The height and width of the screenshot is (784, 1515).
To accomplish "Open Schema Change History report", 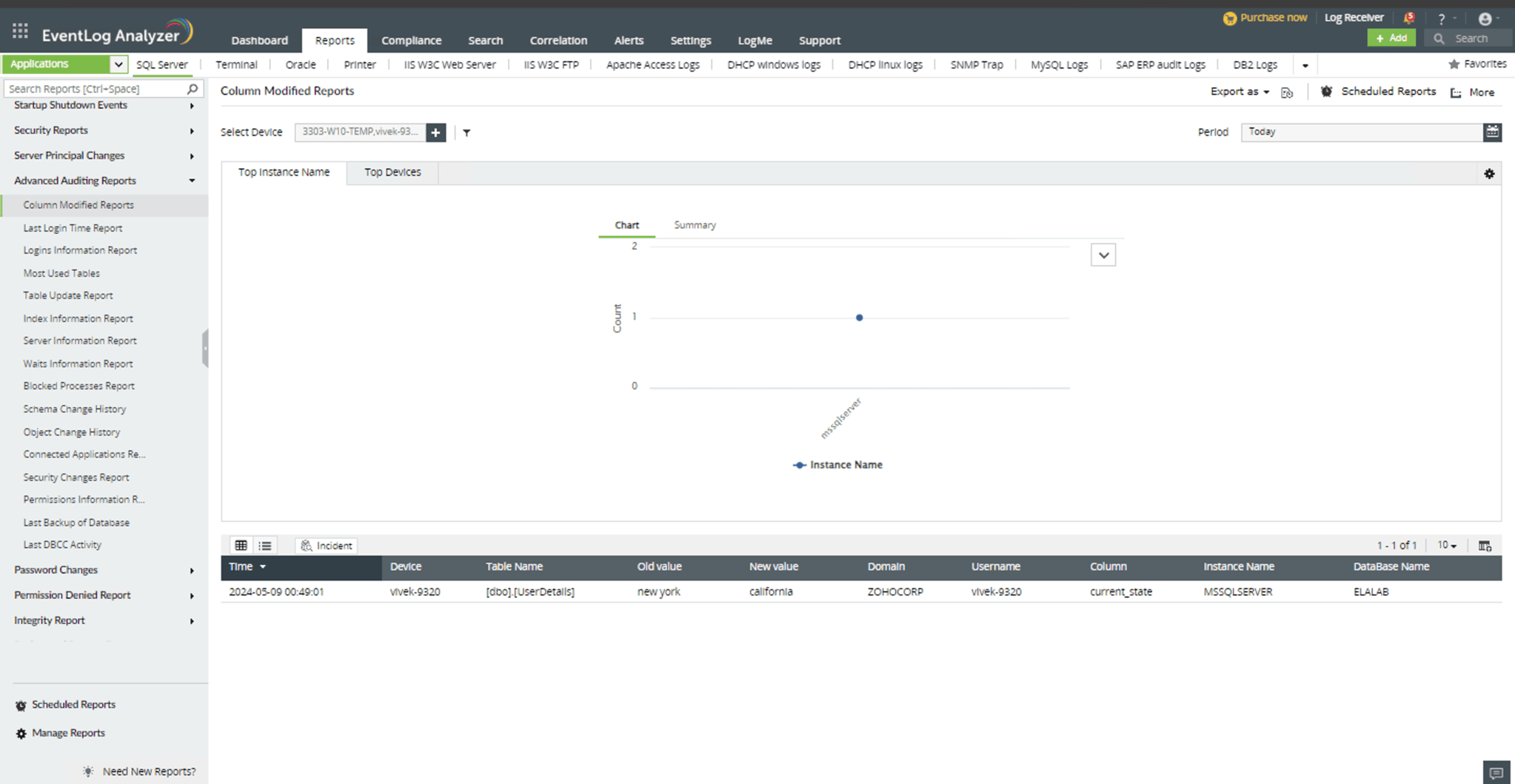I will (x=75, y=409).
